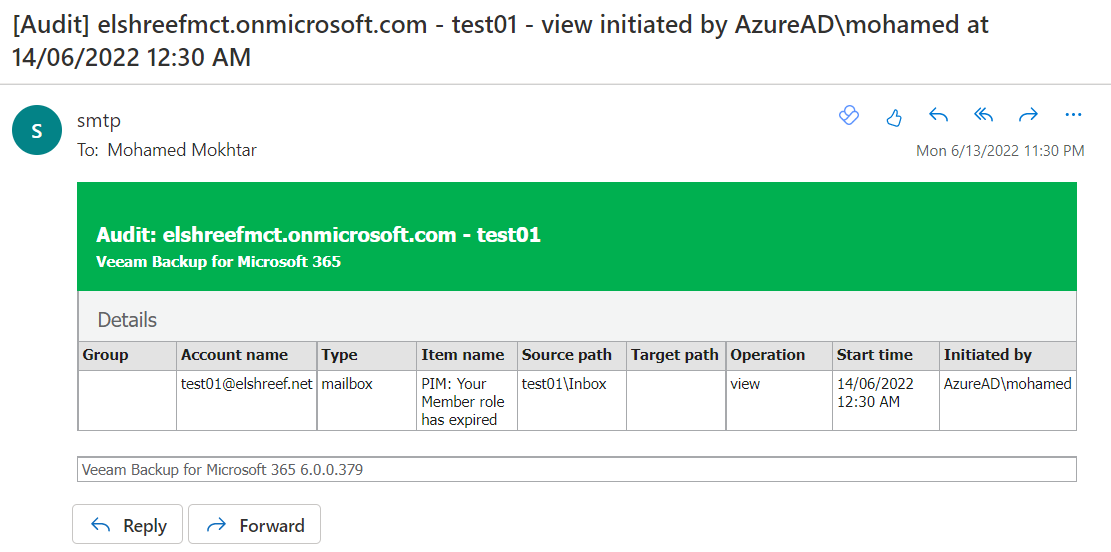
Task: Click the green Audit banner title
Action: click(x=318, y=235)
